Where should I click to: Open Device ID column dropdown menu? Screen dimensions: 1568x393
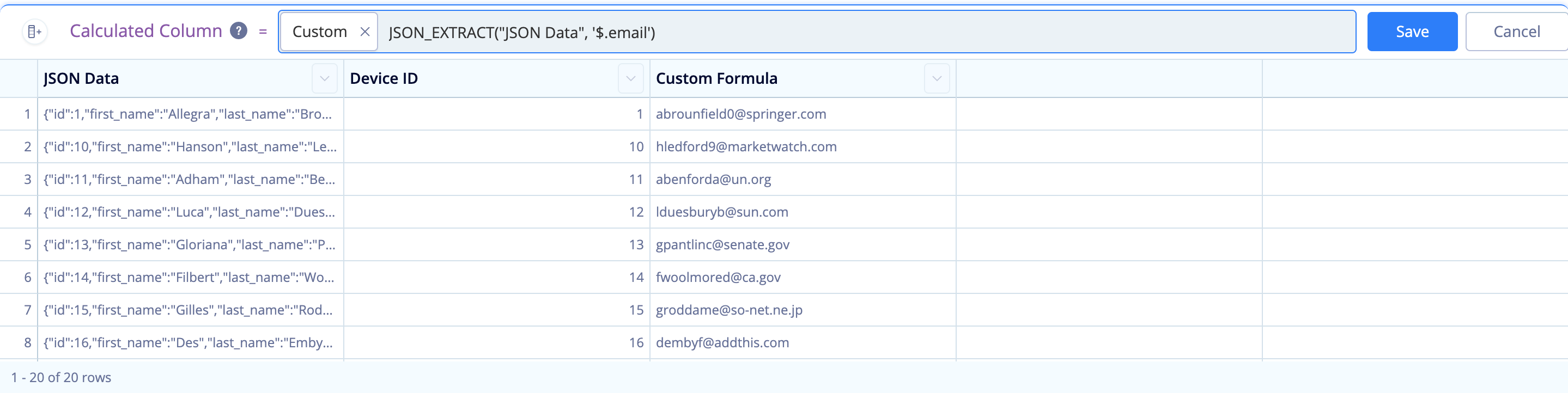click(630, 78)
